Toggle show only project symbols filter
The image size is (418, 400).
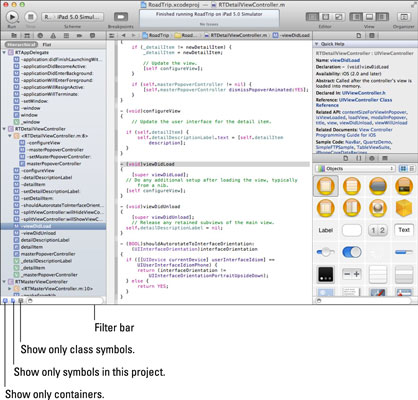(13, 300)
